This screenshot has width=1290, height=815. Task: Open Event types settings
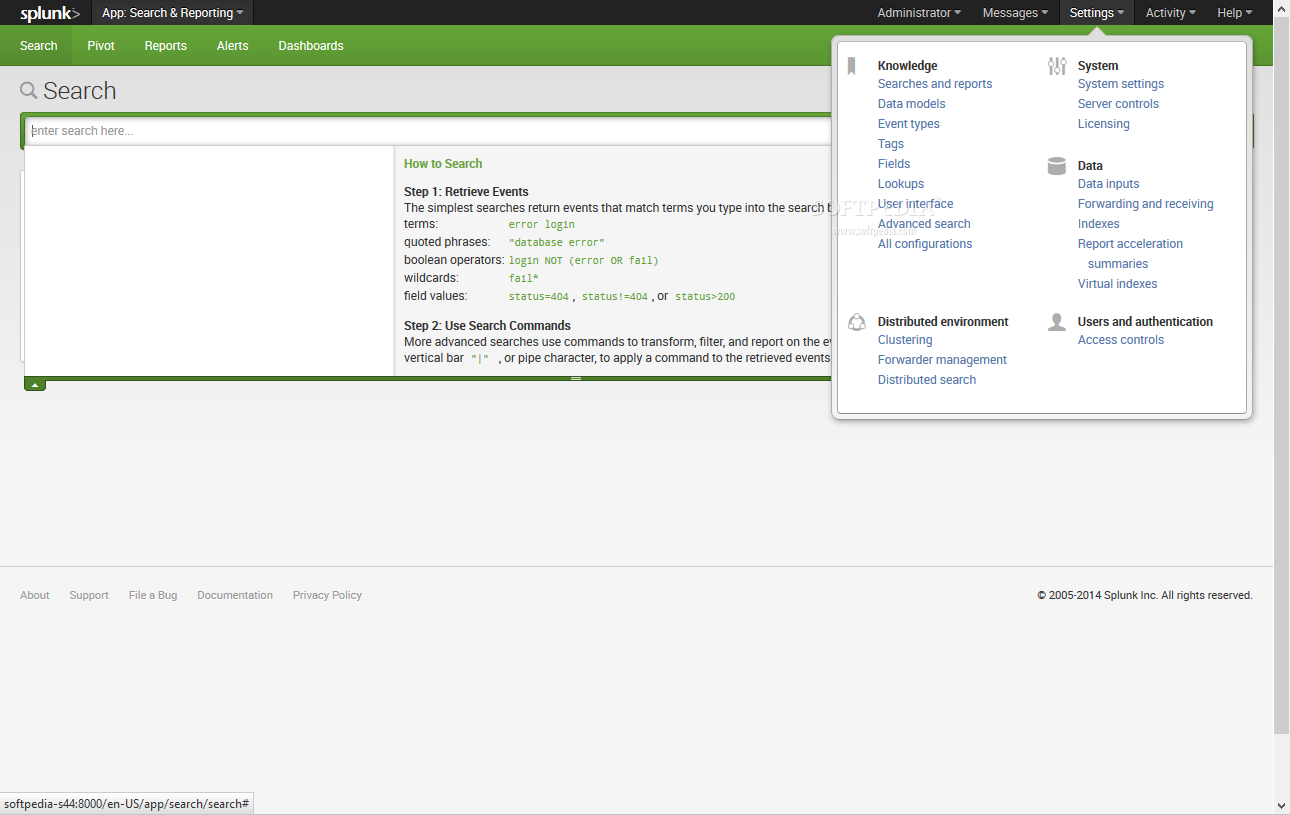coord(909,124)
